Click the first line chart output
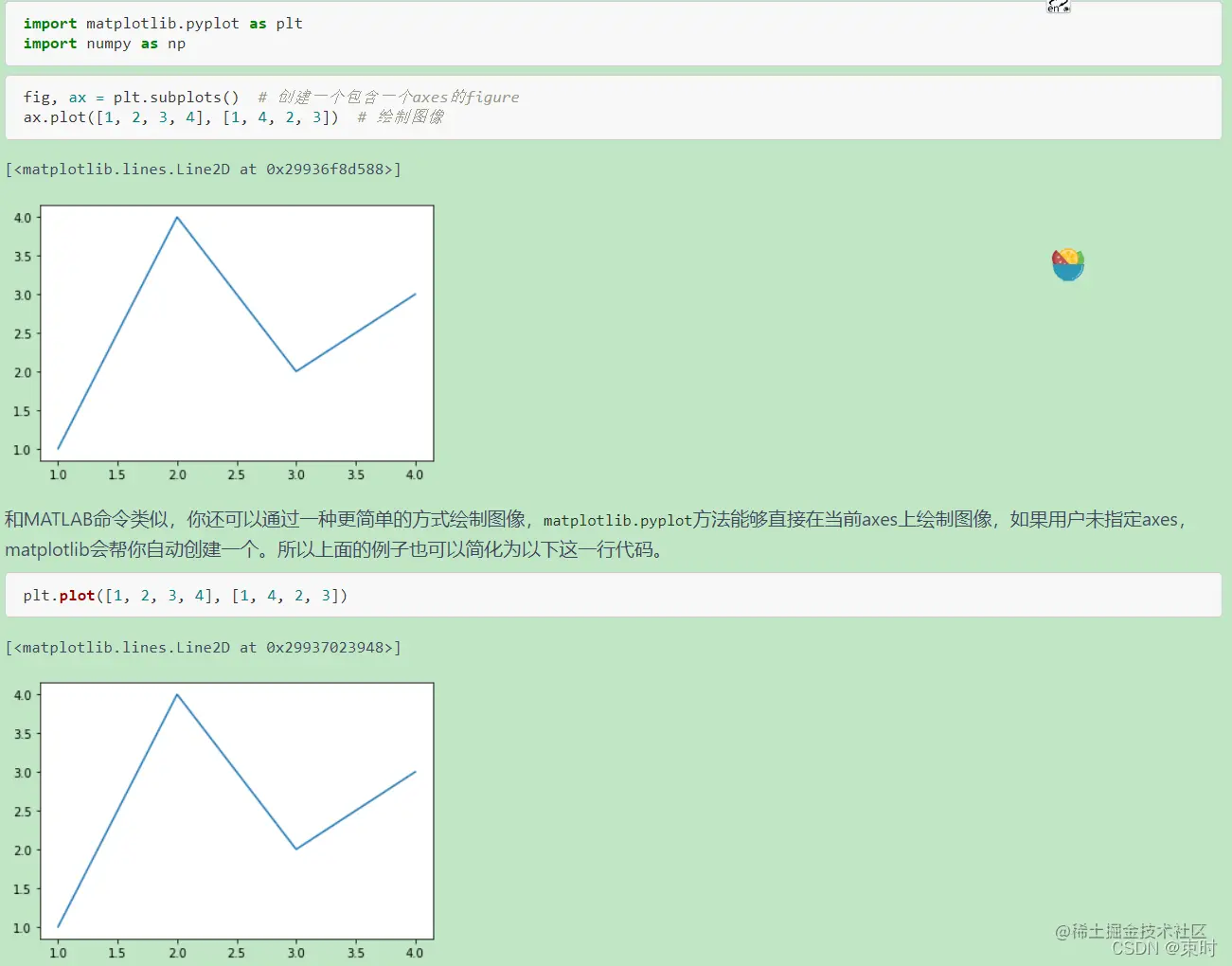The height and width of the screenshot is (966, 1232). click(223, 344)
